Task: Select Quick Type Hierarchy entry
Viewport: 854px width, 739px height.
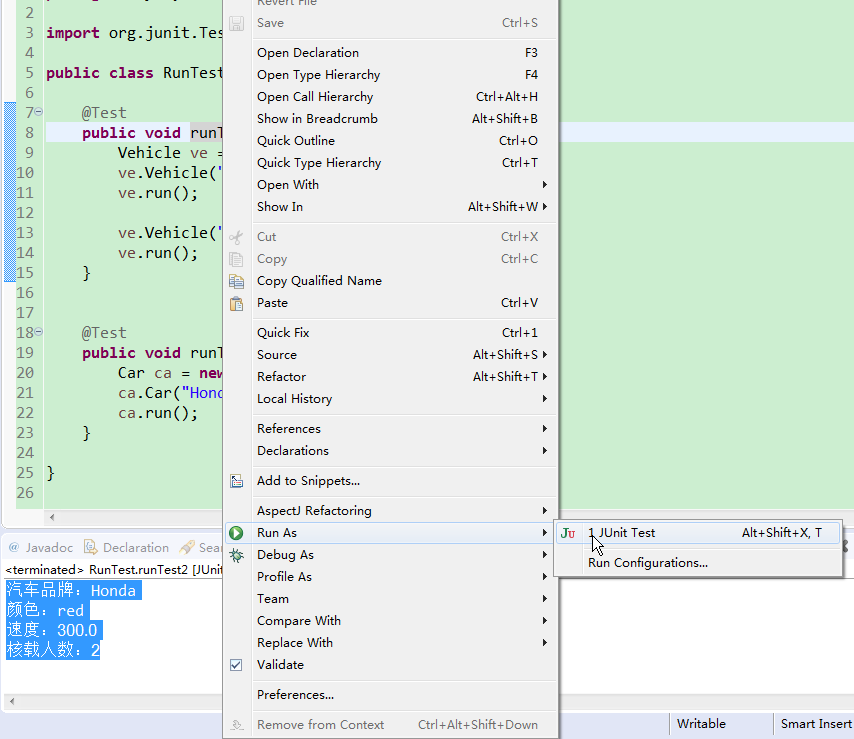Action: (x=391, y=163)
